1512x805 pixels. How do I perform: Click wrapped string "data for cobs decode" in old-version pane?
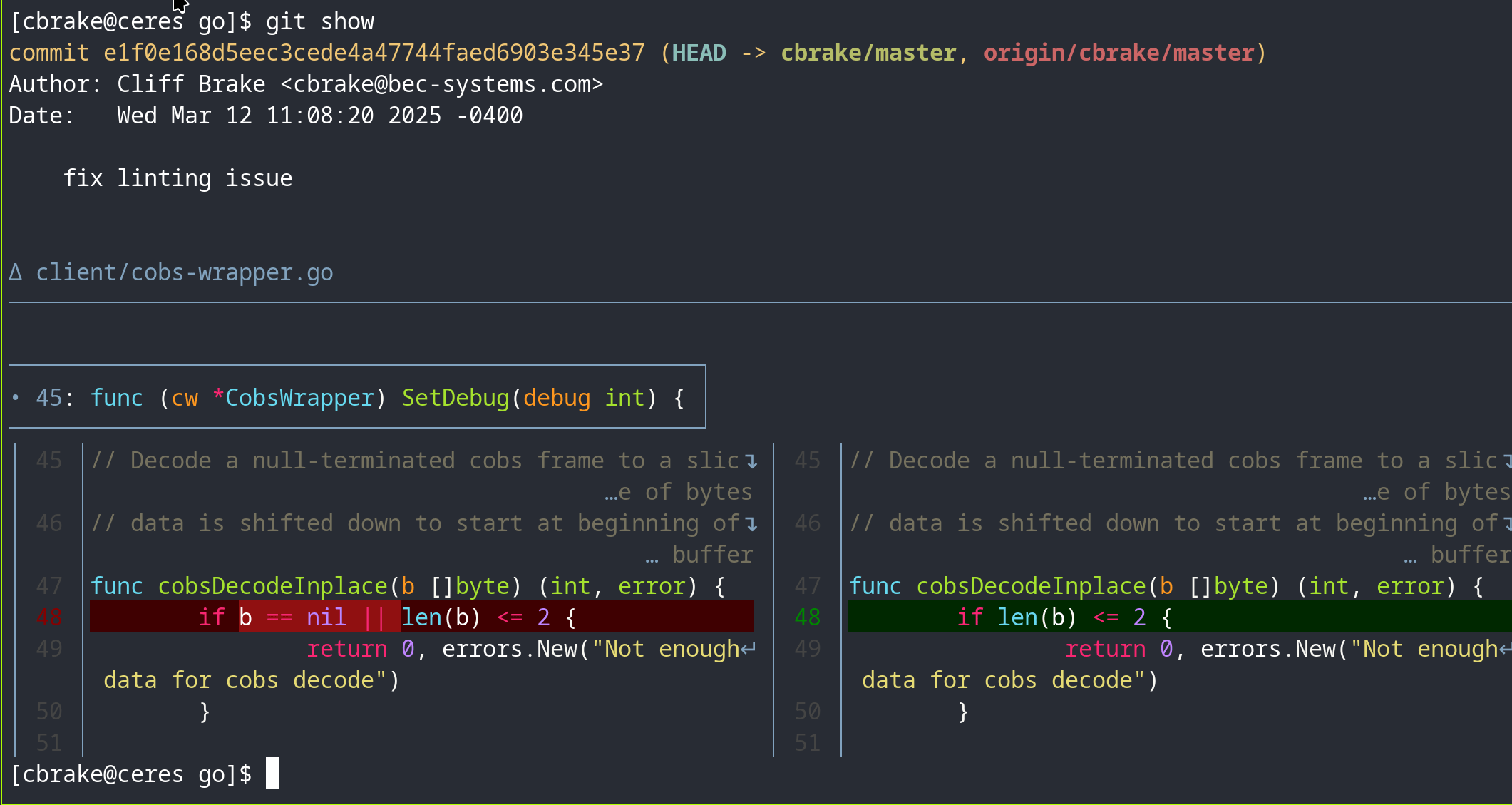(x=239, y=680)
